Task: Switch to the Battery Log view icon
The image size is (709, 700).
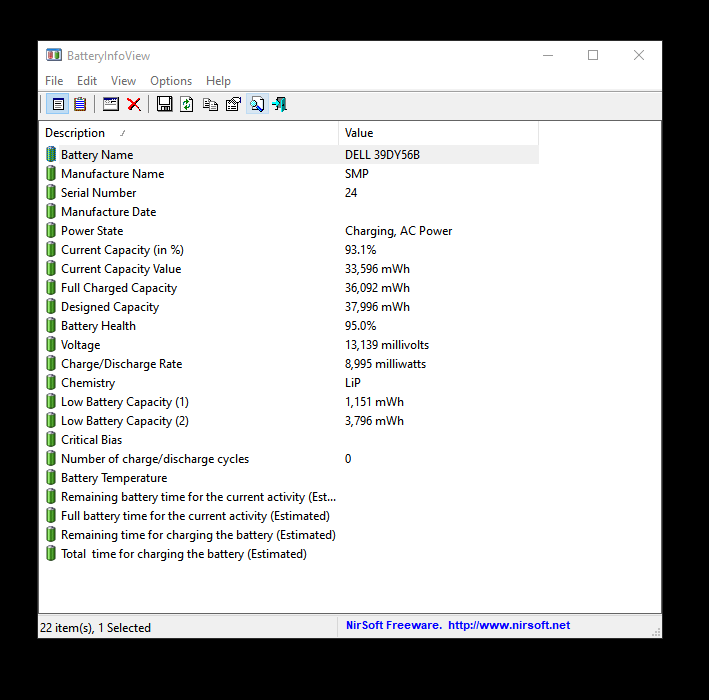Action: [x=80, y=104]
